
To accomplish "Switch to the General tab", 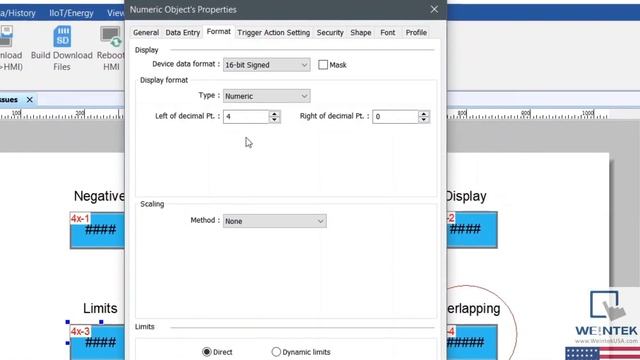I will [146, 33].
